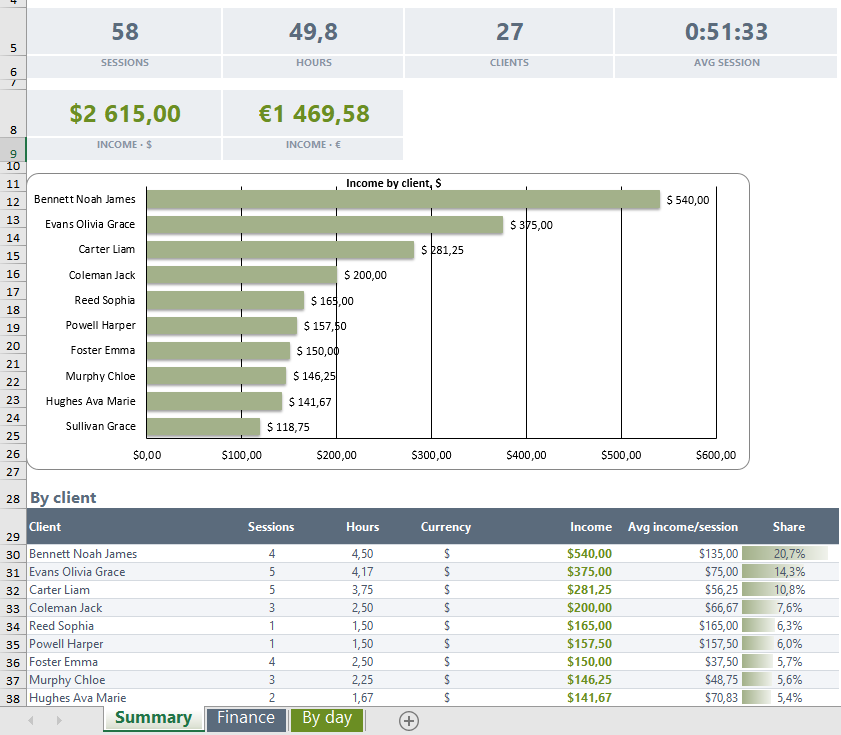Click the Income column header
This screenshot has width=841, height=735.
click(x=591, y=527)
